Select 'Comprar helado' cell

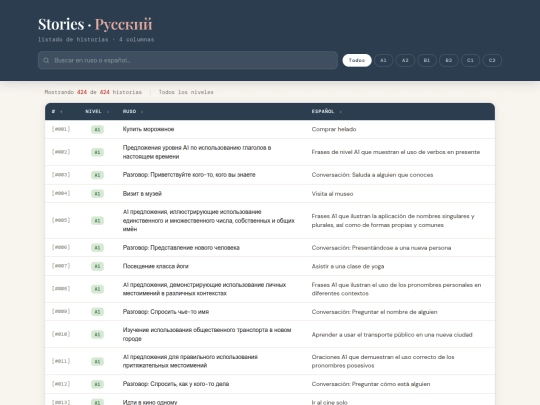[x=334, y=129]
